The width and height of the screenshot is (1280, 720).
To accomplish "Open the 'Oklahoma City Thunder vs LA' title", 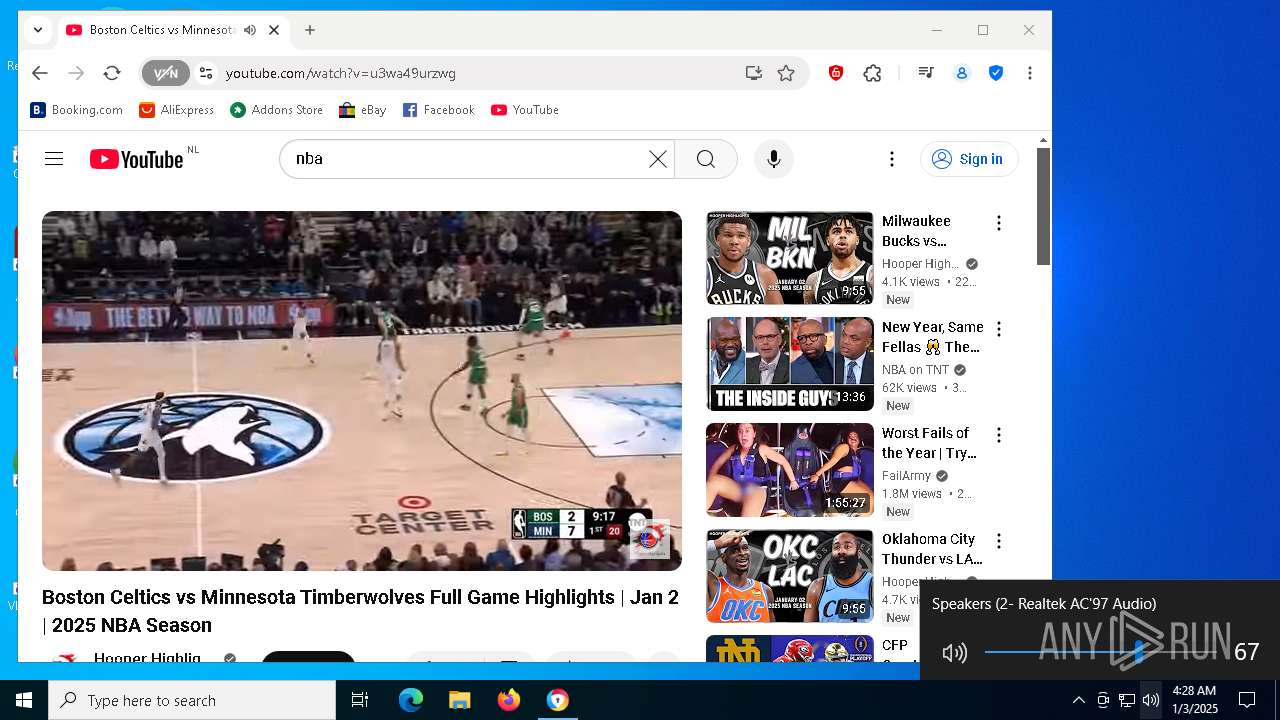I will (x=932, y=549).
